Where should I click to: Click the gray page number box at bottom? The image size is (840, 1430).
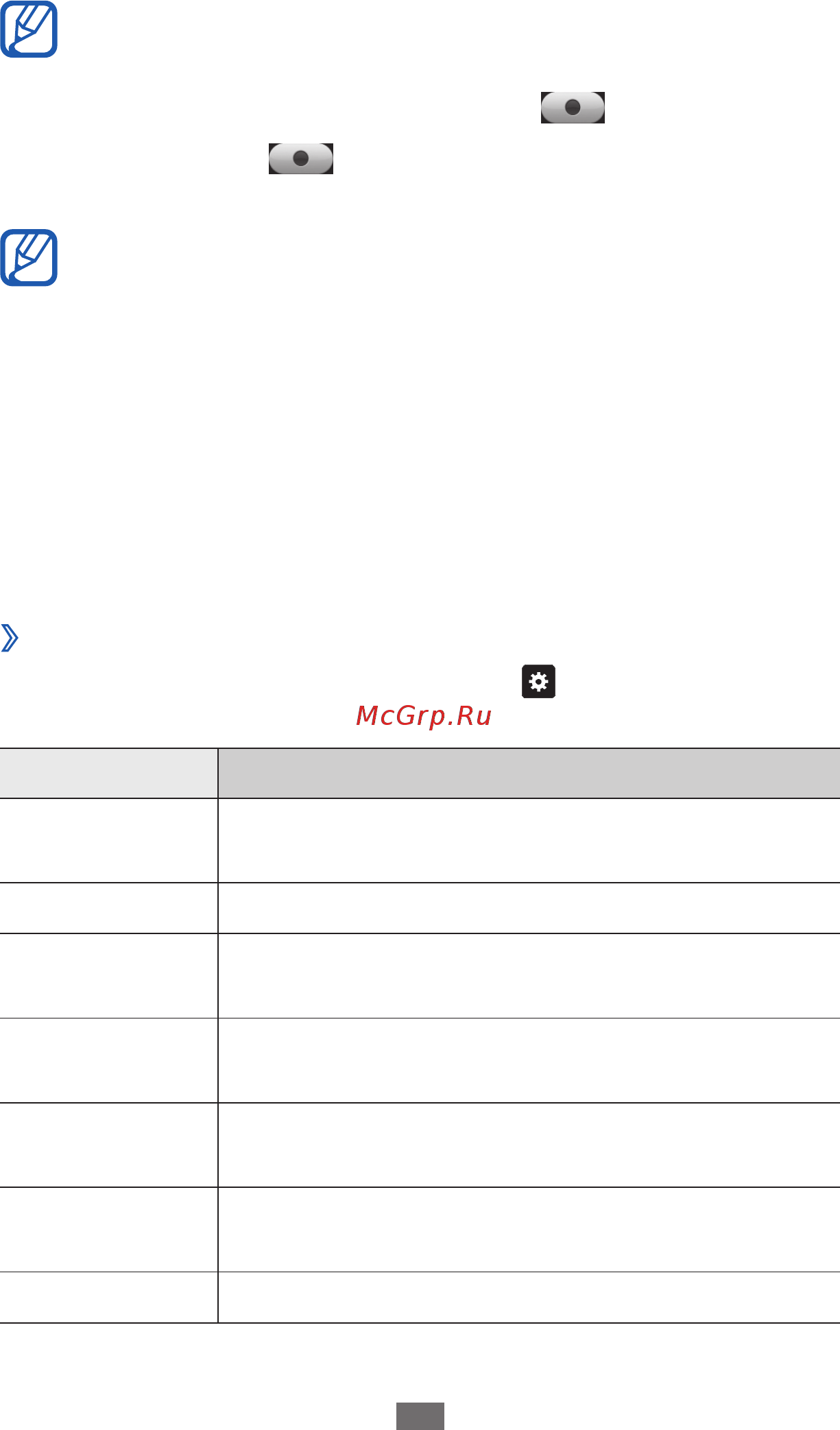420,1416
